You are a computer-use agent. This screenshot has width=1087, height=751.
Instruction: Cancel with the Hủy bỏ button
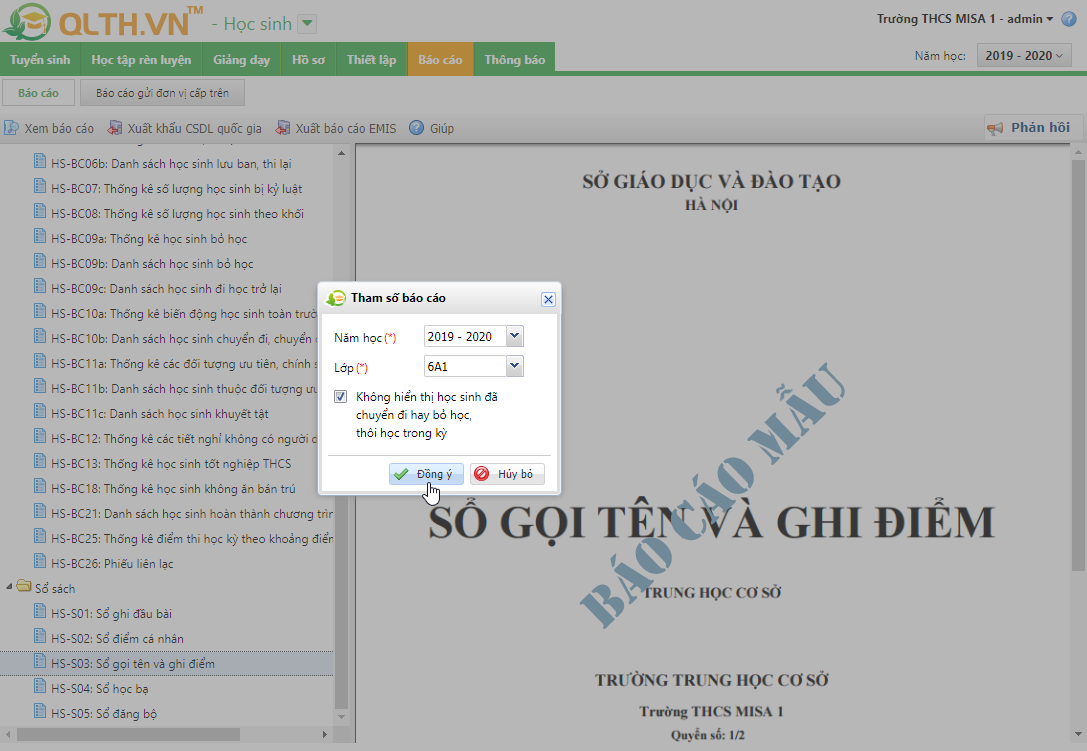[x=507, y=474]
